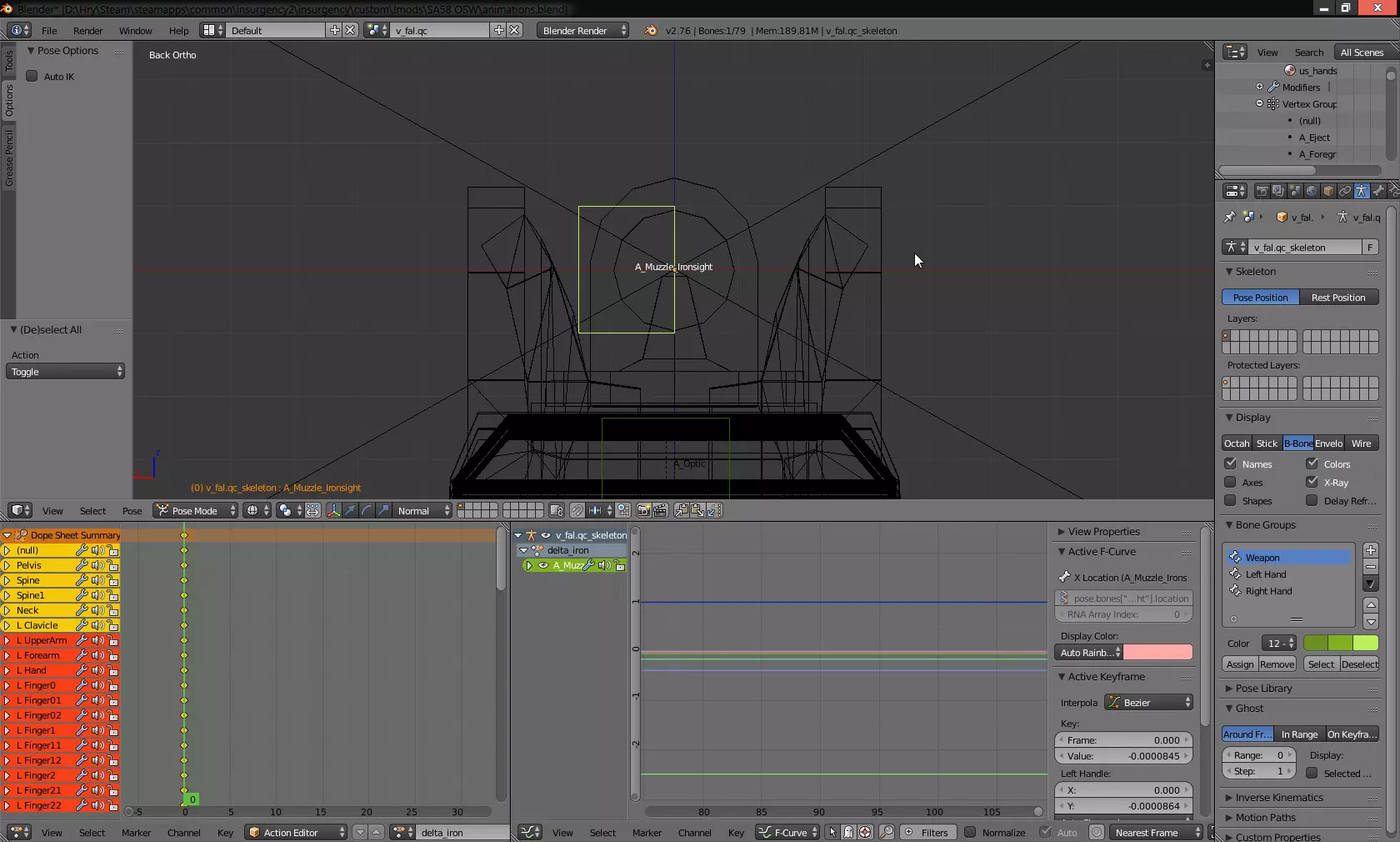1400x842 pixels.
Task: Click the pink F-Curve display color swatch
Action: click(1158, 653)
